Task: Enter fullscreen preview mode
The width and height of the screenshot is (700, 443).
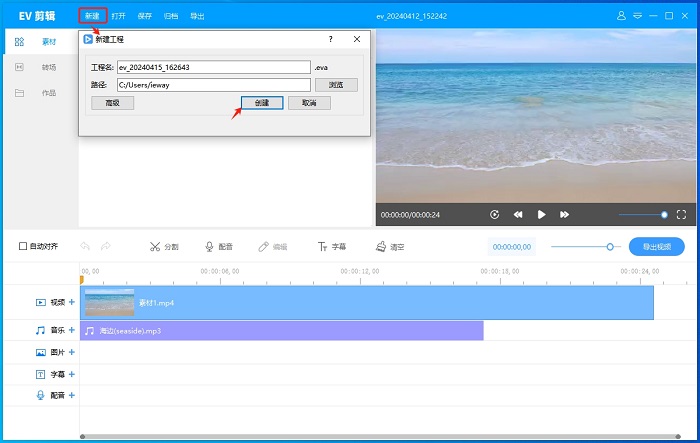Action: (x=681, y=215)
